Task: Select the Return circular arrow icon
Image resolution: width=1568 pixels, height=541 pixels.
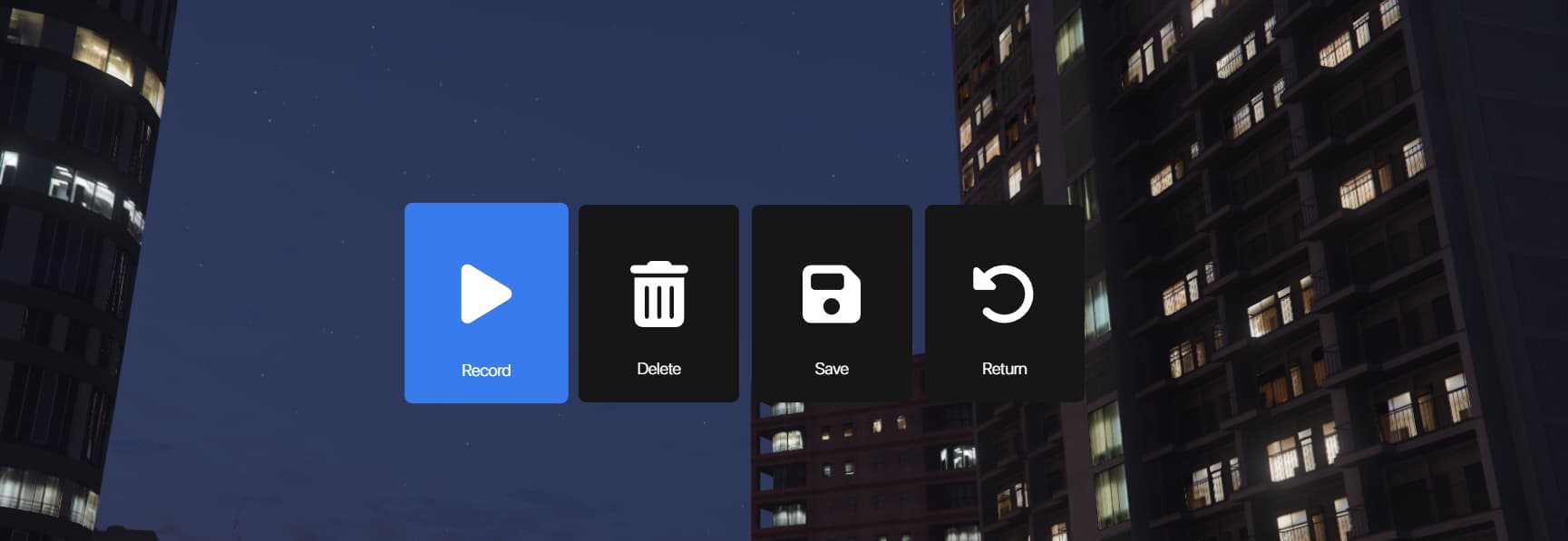Action: tap(1003, 294)
